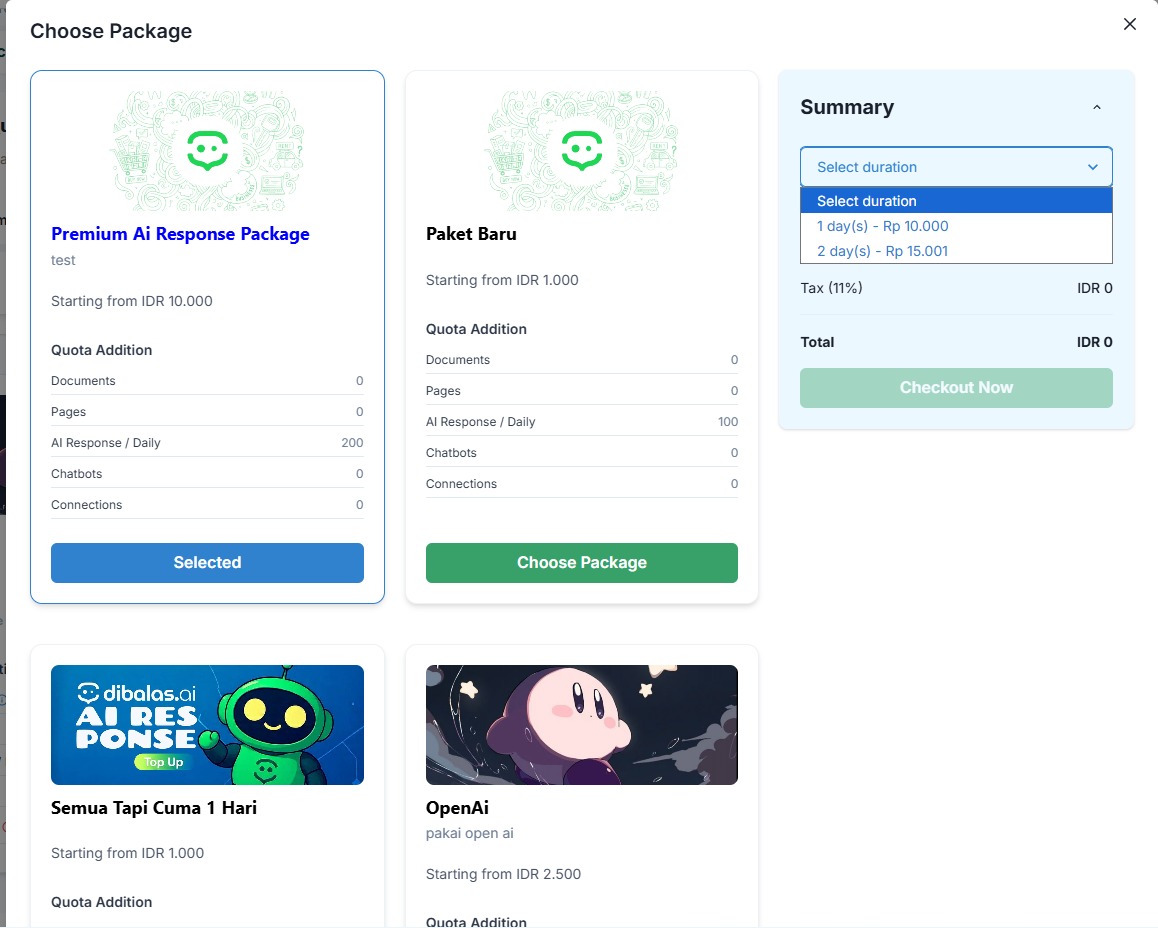Close the Choose Package dialog
Screen dimensions: 1158x928
click(1130, 24)
